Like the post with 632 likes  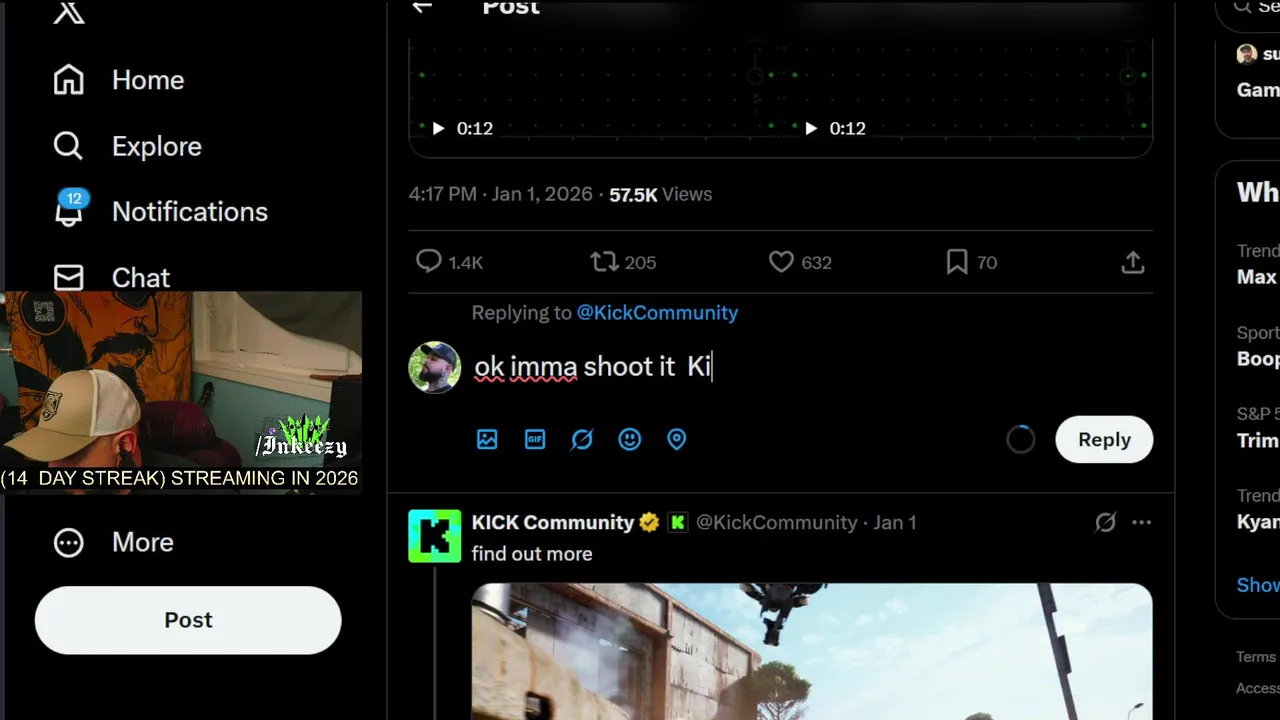click(781, 262)
